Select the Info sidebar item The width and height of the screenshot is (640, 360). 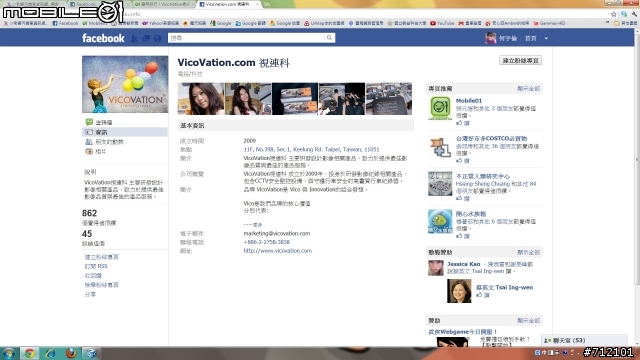pos(125,132)
